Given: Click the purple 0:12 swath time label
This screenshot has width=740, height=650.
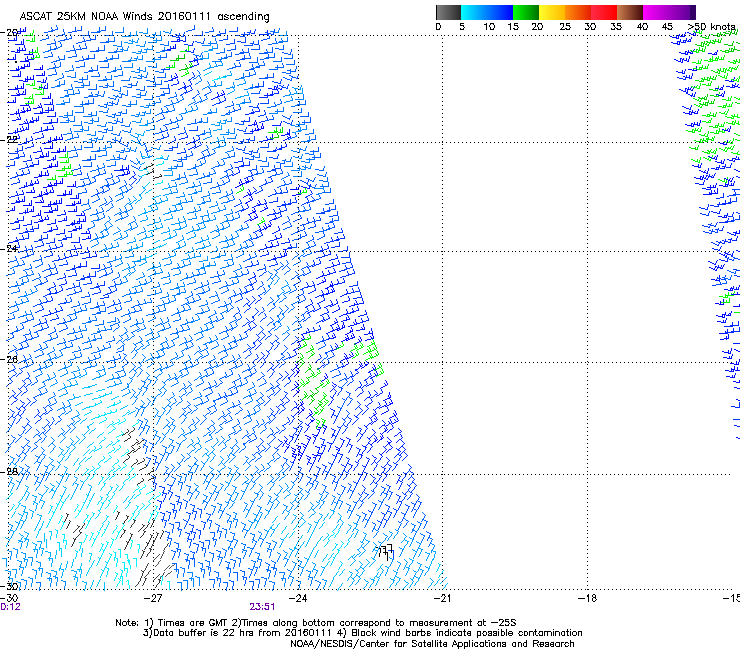Looking at the screenshot, I should (10, 607).
